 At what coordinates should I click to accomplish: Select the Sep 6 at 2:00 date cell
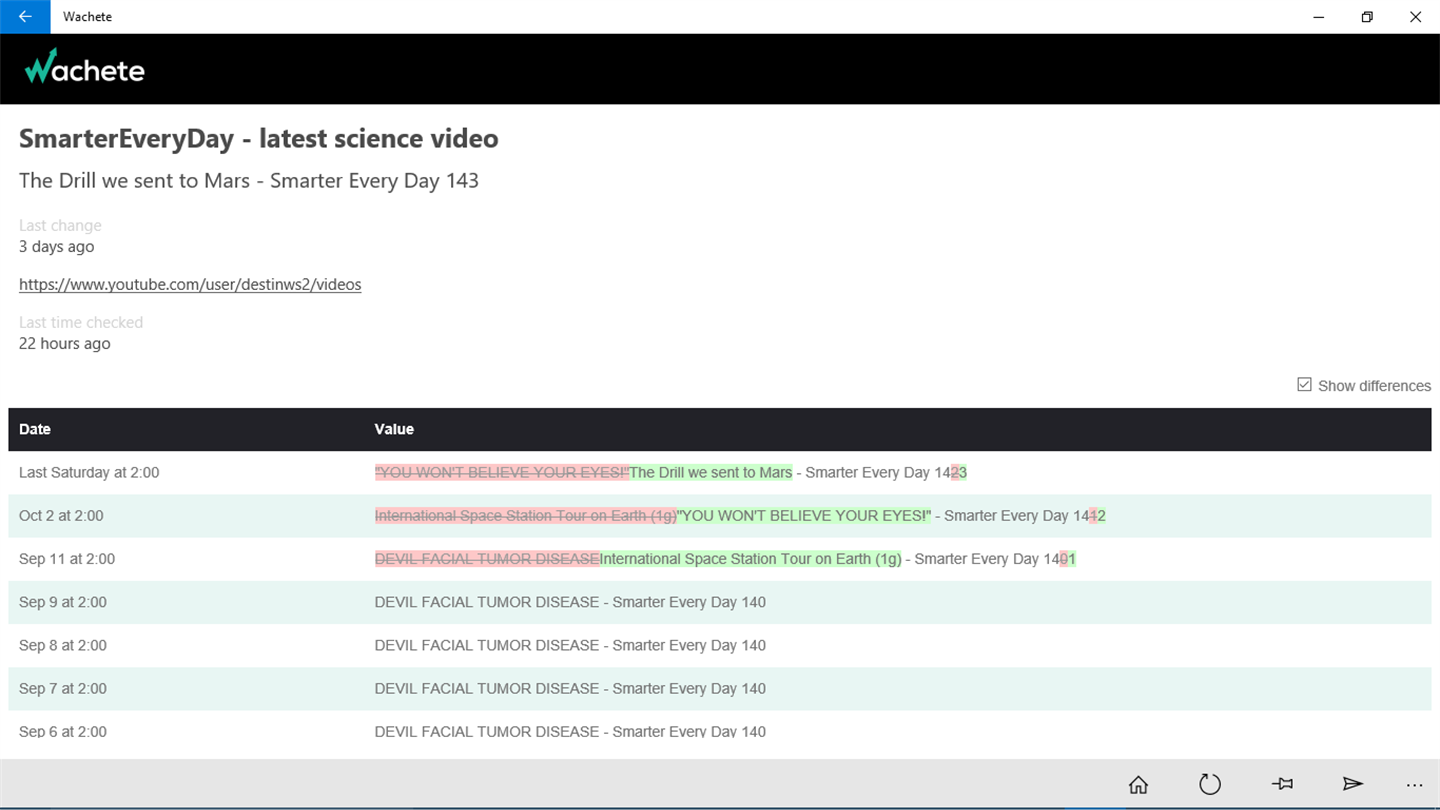point(63,731)
